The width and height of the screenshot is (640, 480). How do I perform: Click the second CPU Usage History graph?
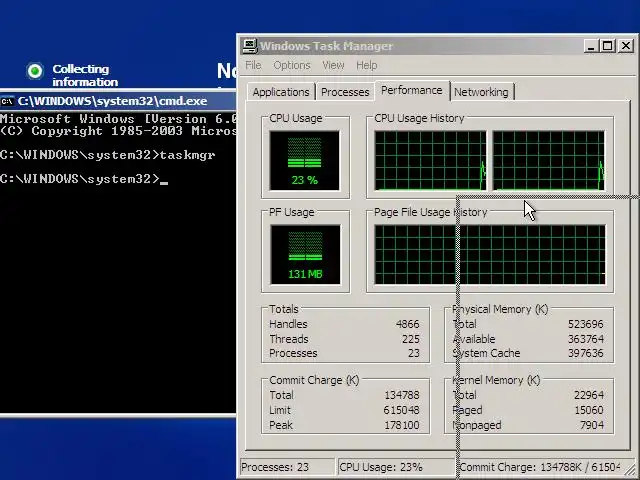(x=549, y=160)
